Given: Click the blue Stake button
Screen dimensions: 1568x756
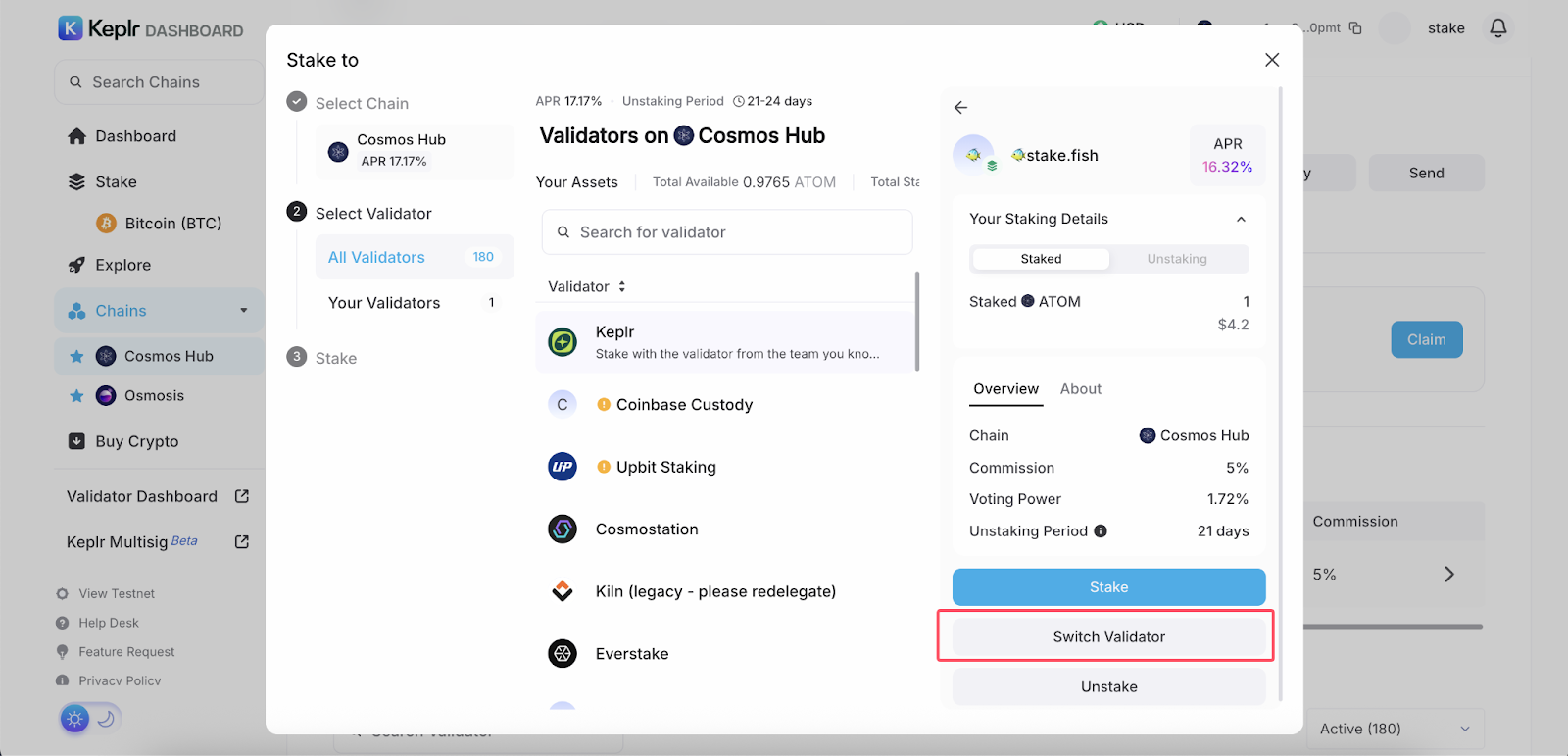Looking at the screenshot, I should click(x=1108, y=587).
